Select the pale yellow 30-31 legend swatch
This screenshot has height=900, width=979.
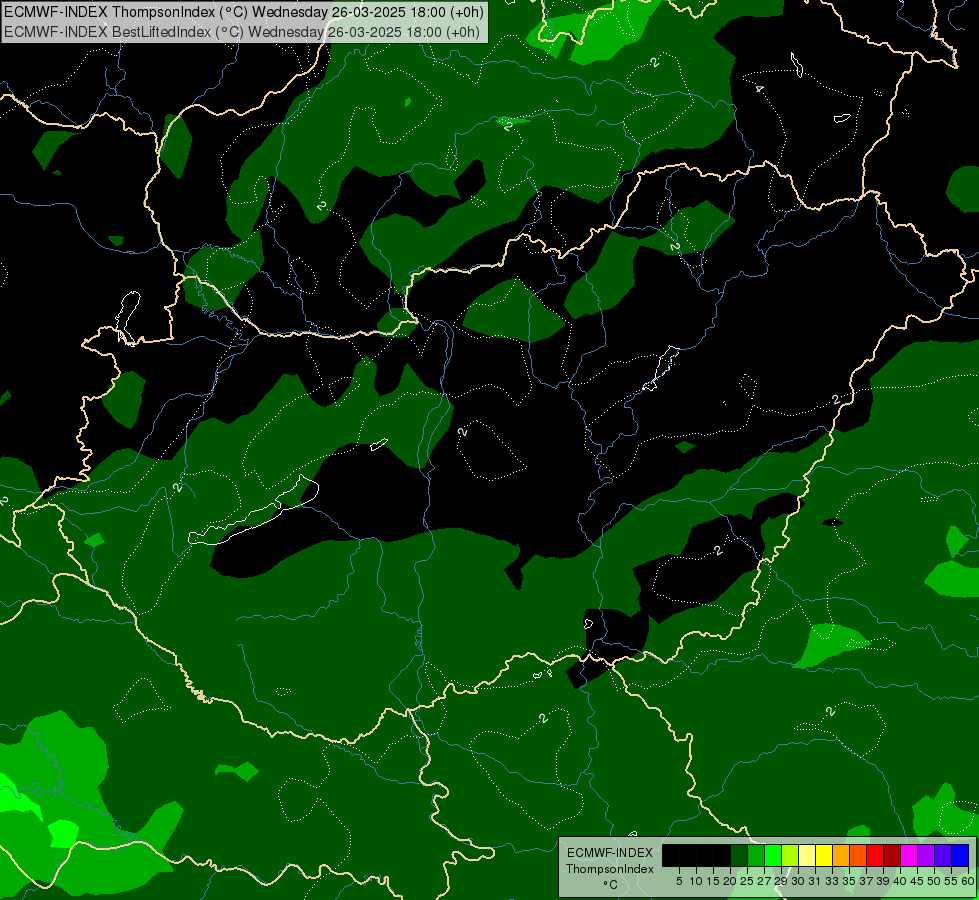tap(807, 855)
